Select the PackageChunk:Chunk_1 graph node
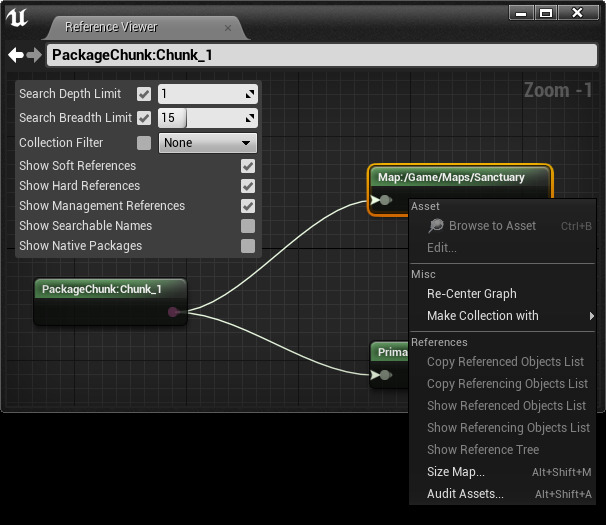The width and height of the screenshot is (606, 525). (101, 290)
